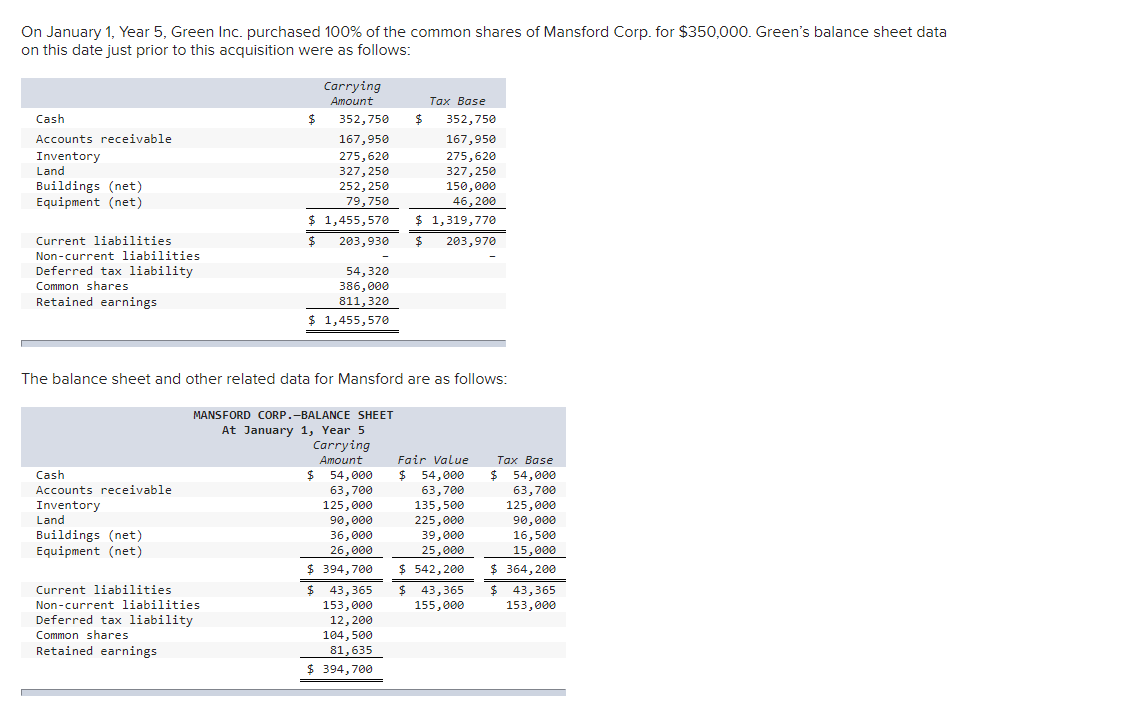The image size is (1139, 706).
Task: Click Green's current liabilities carrying amount 203,930
Action: click(363, 241)
